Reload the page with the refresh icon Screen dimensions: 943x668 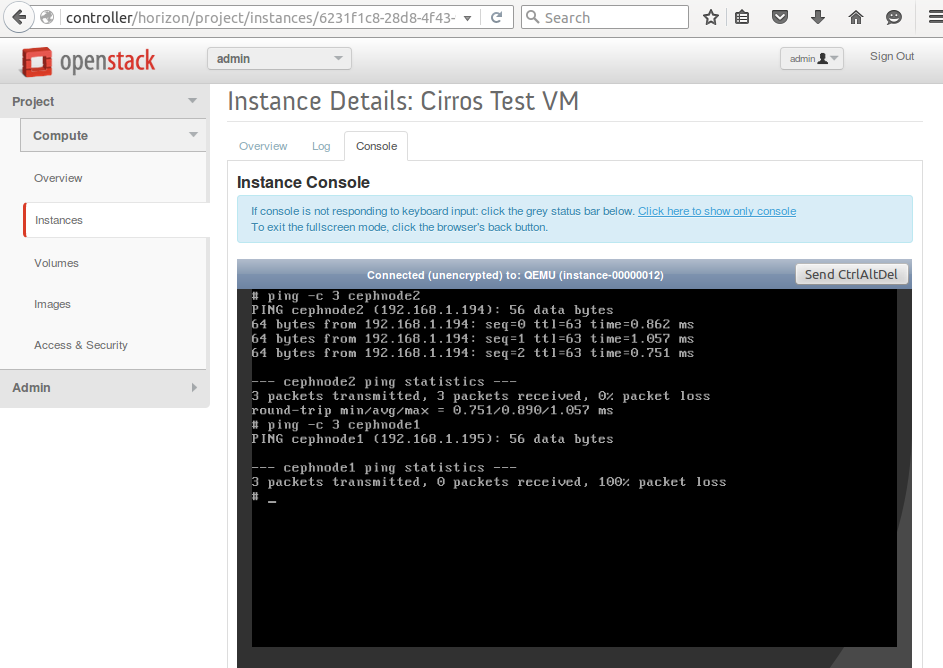pyautogui.click(x=496, y=17)
